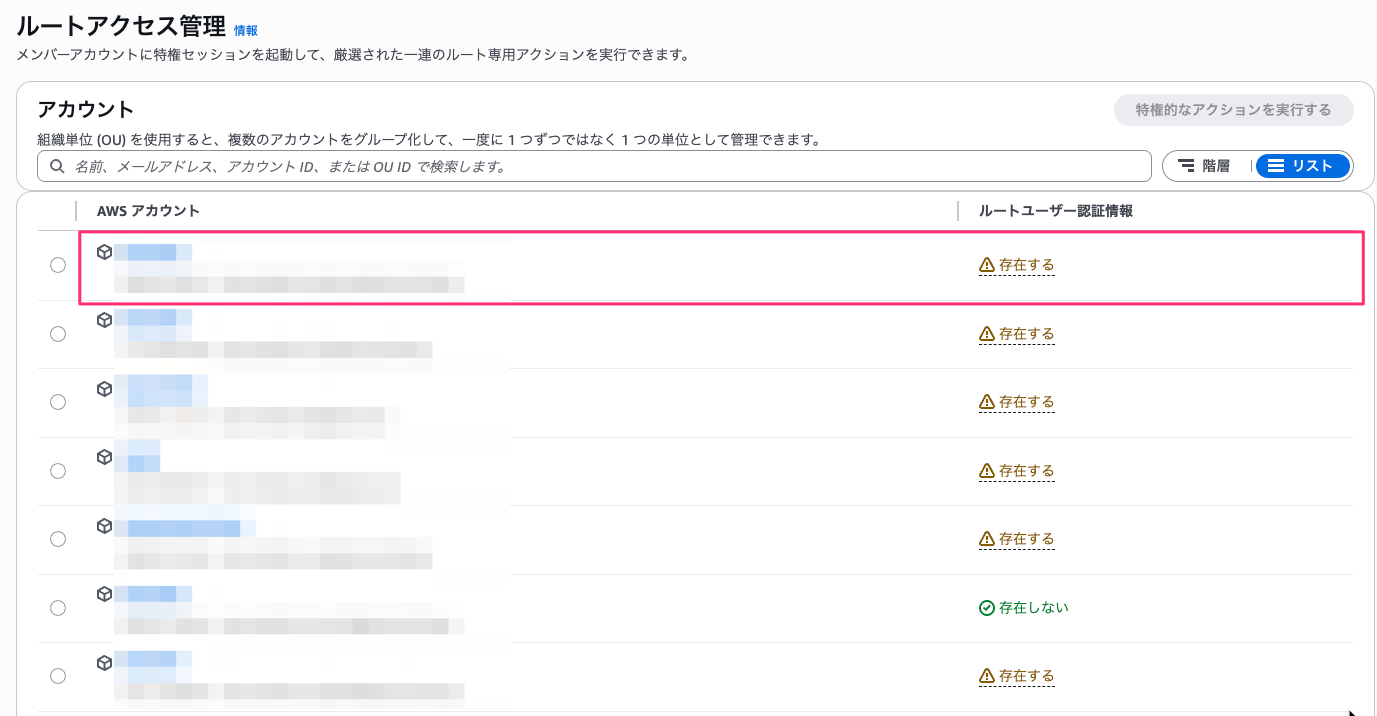Image resolution: width=1377 pixels, height=716 pixels.
Task: Select the radio button for the 存在しない account
Action: [58, 608]
